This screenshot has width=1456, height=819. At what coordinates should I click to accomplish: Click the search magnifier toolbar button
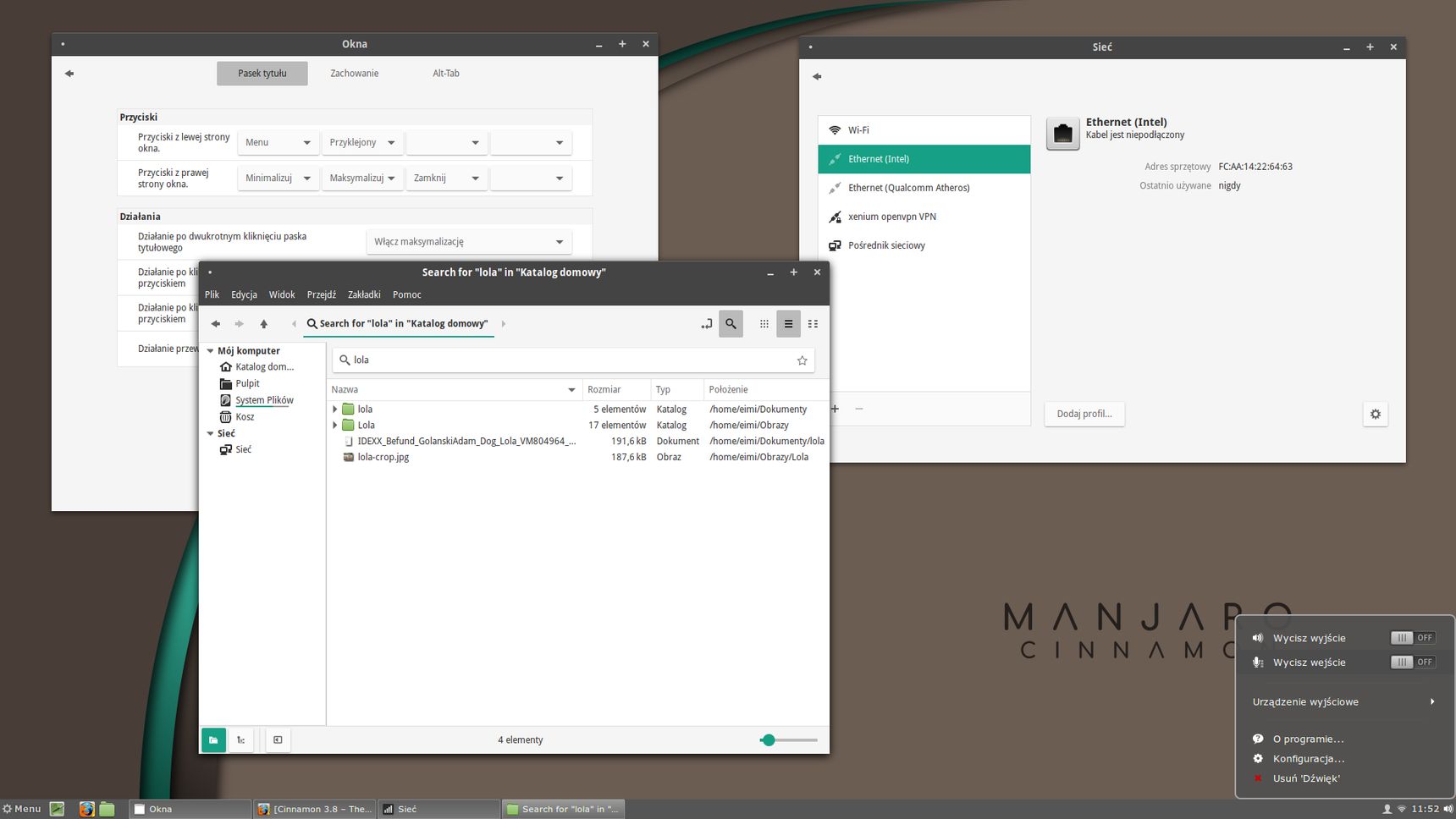pos(731,324)
